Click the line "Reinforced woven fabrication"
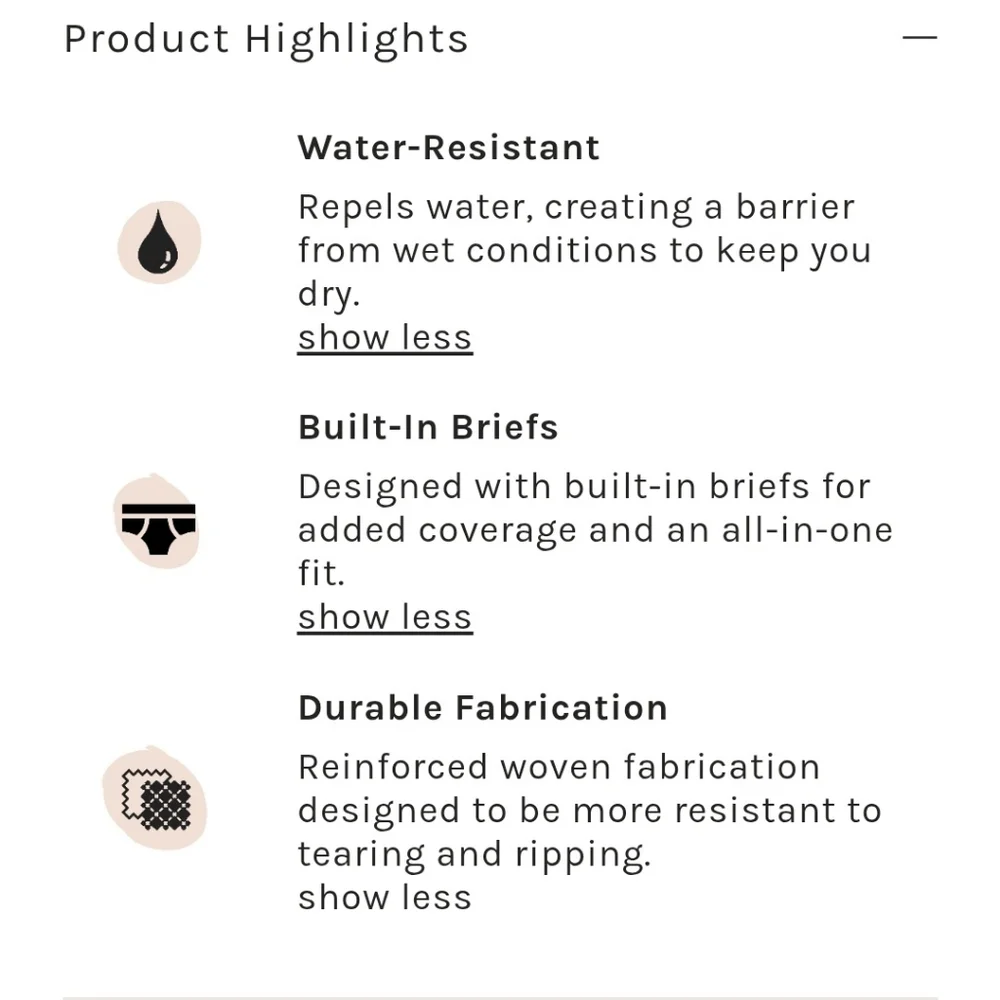Viewport: 1000px width, 1000px height. [x=559, y=767]
